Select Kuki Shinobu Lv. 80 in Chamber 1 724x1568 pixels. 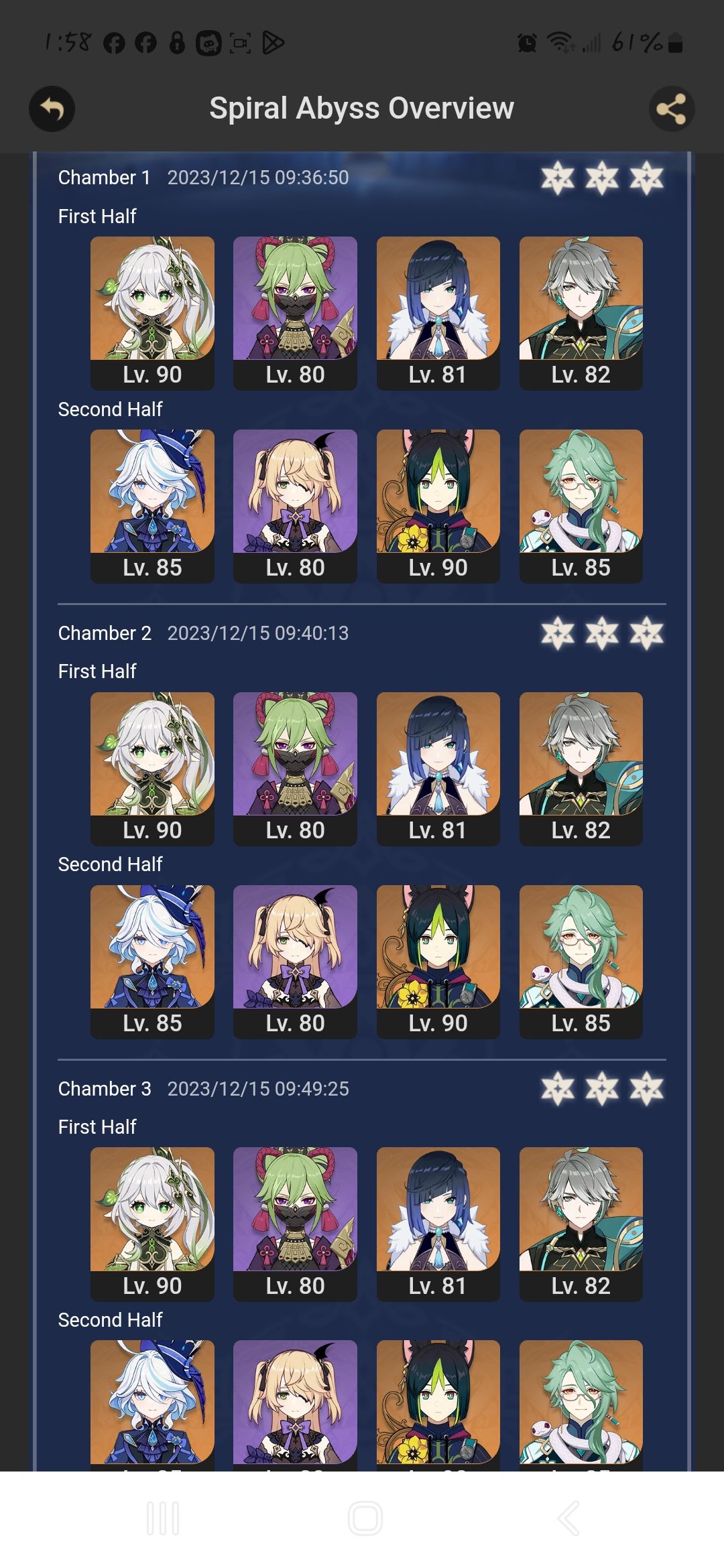point(295,313)
